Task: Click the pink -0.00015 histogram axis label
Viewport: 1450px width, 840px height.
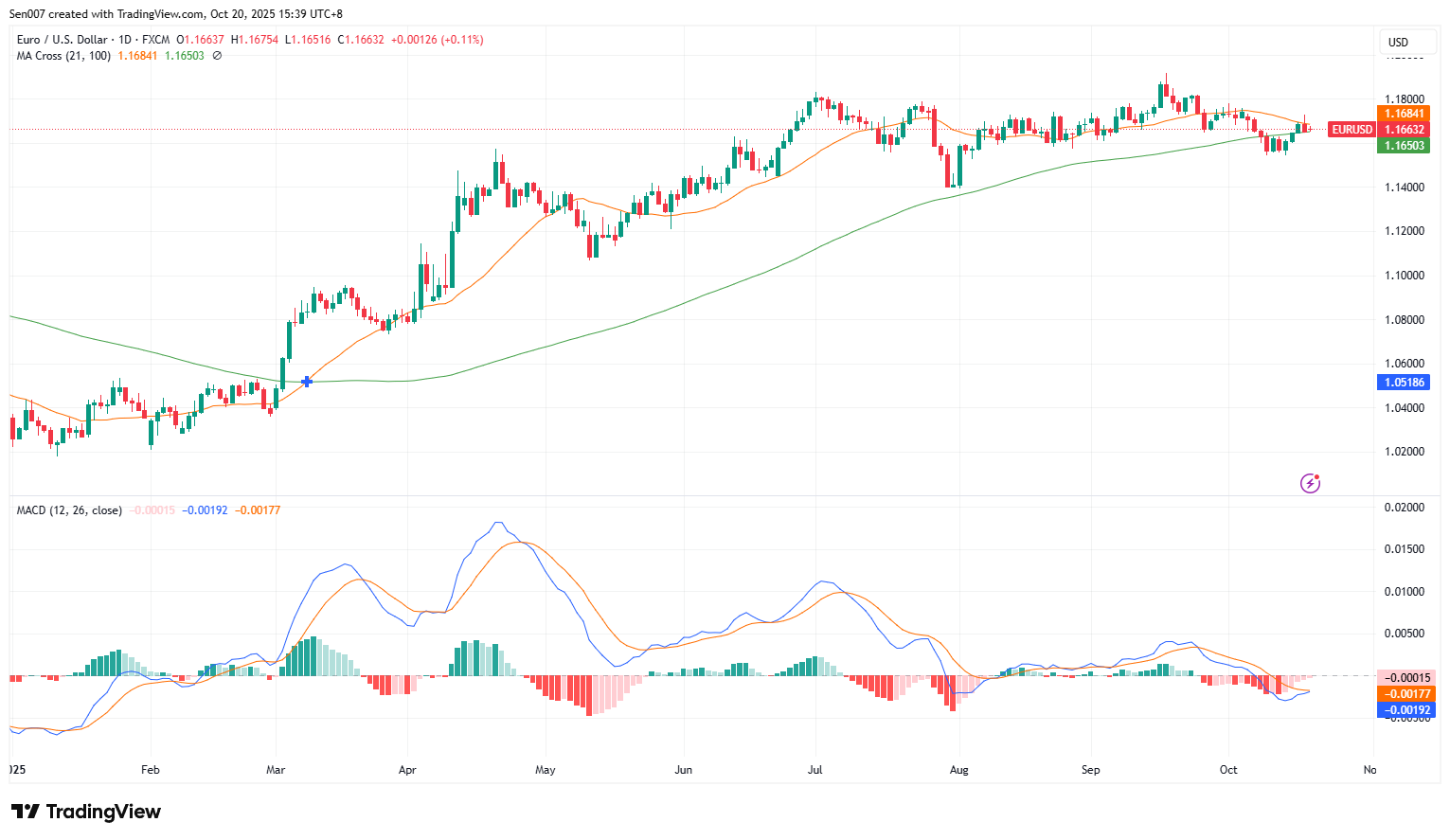Action: (x=1406, y=678)
